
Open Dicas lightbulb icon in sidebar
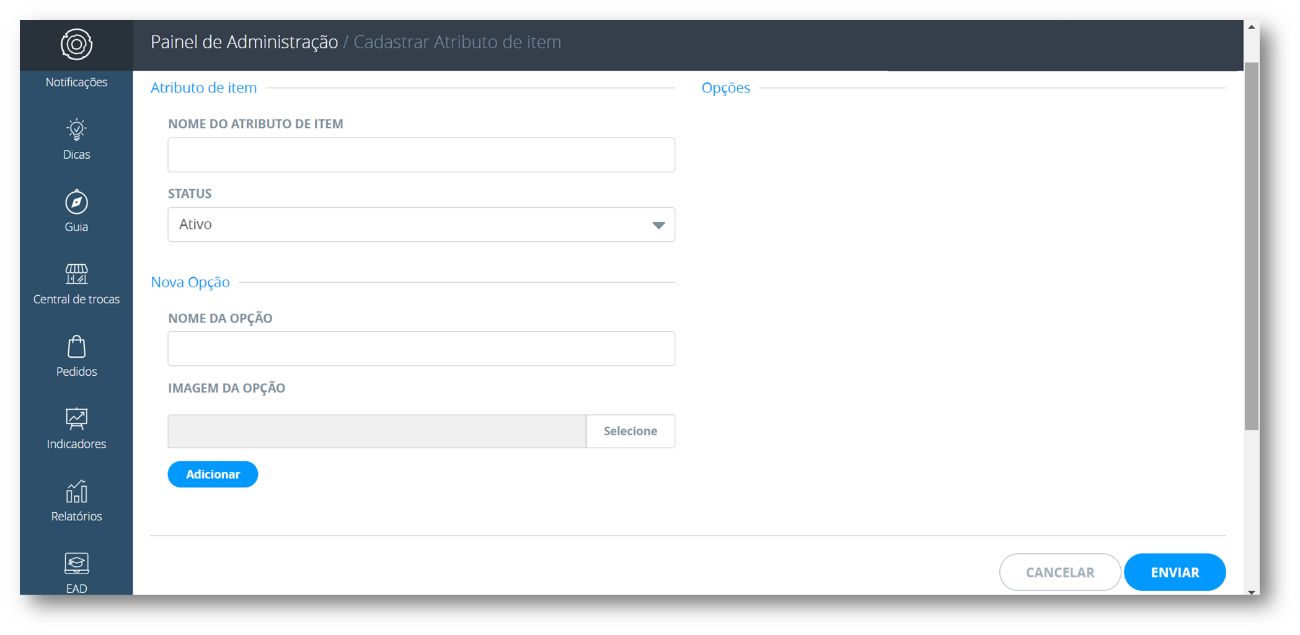coord(76,129)
